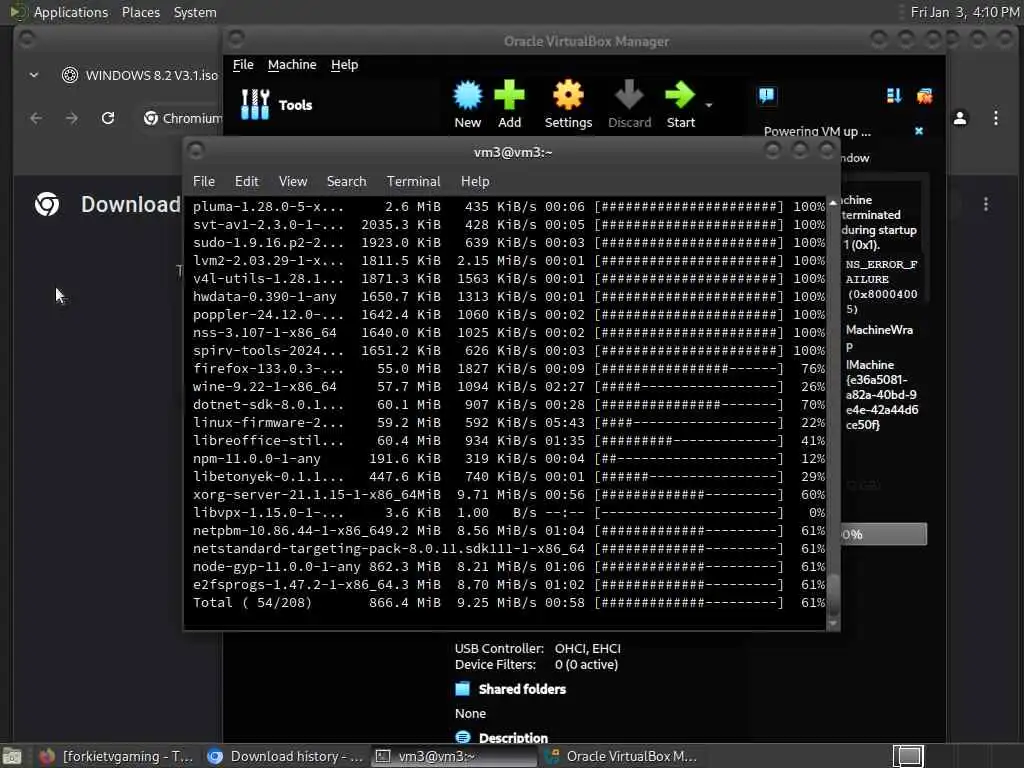Click the wine-9.22-1-x86_64 download line
Screen dimensions: 1024x768
click(x=509, y=387)
